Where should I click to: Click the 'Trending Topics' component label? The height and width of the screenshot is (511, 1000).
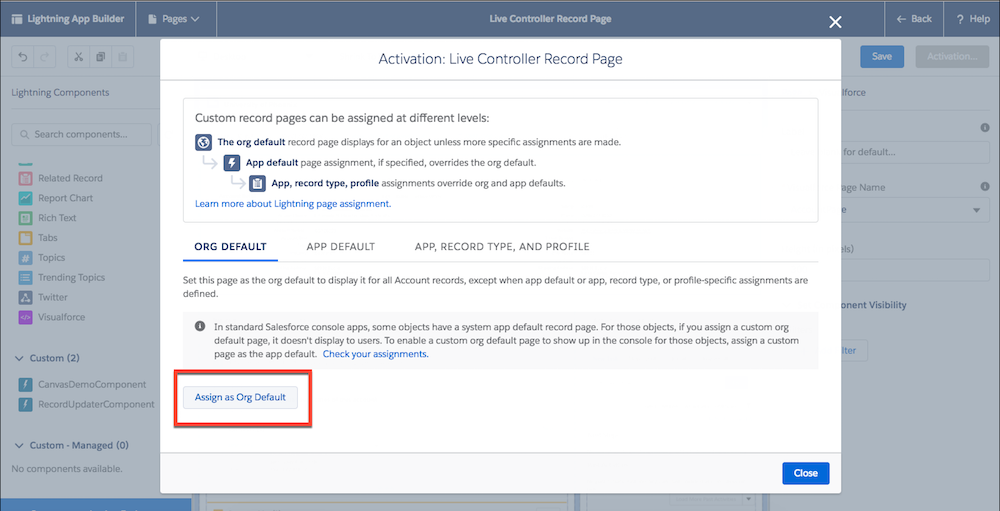[71, 278]
